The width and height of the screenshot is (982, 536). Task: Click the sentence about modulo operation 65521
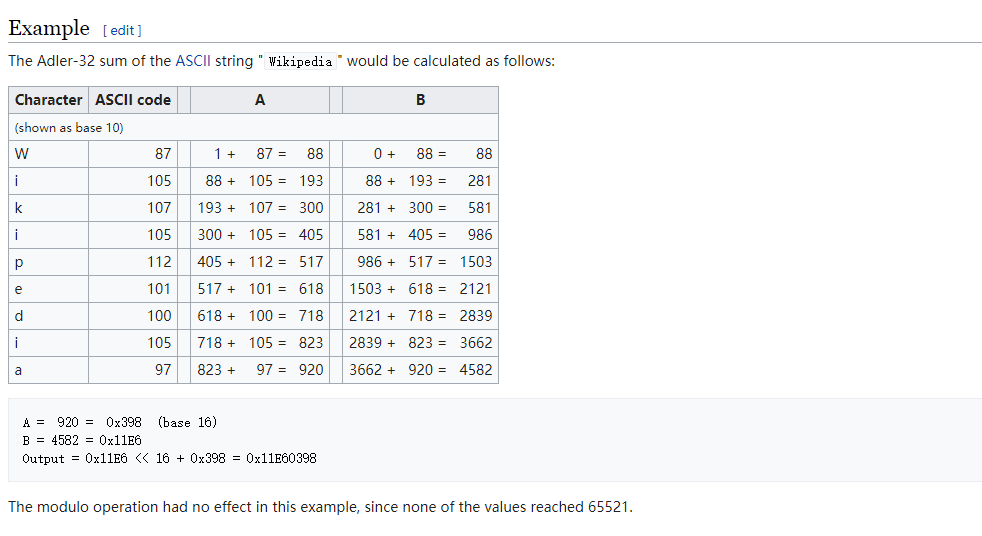point(321,507)
